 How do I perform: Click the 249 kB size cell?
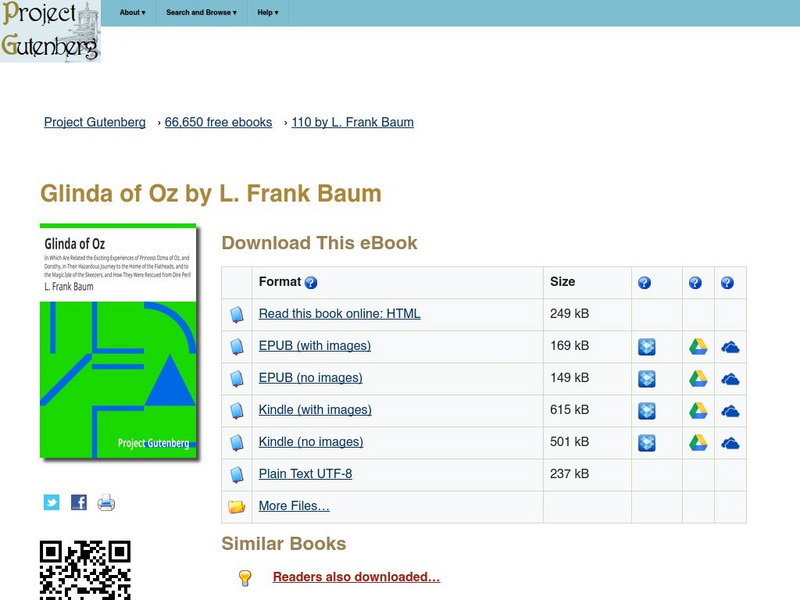[x=587, y=314]
